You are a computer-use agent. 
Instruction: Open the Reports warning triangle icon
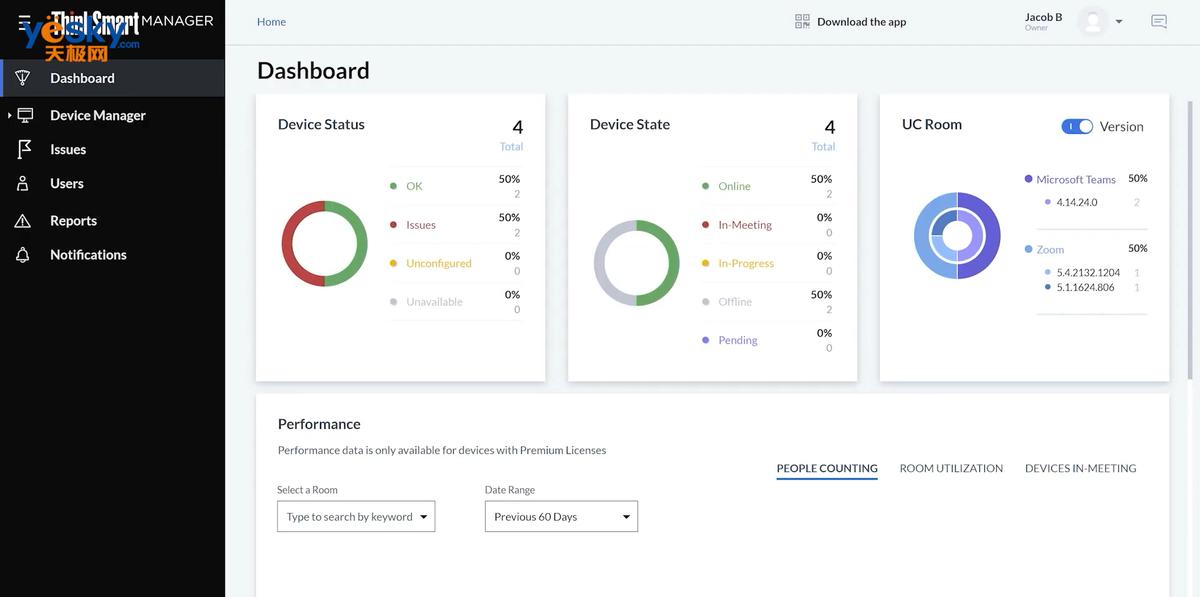click(x=23, y=221)
